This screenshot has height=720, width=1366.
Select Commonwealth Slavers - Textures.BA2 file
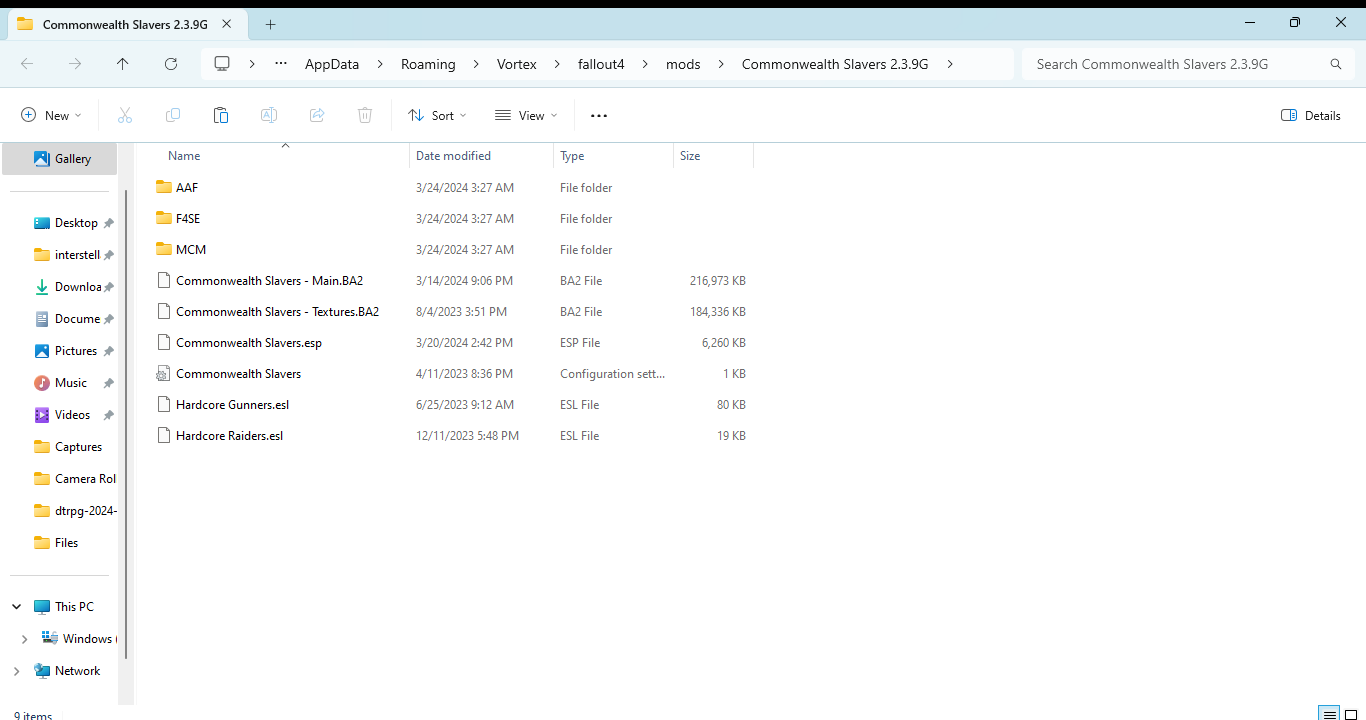tap(278, 312)
